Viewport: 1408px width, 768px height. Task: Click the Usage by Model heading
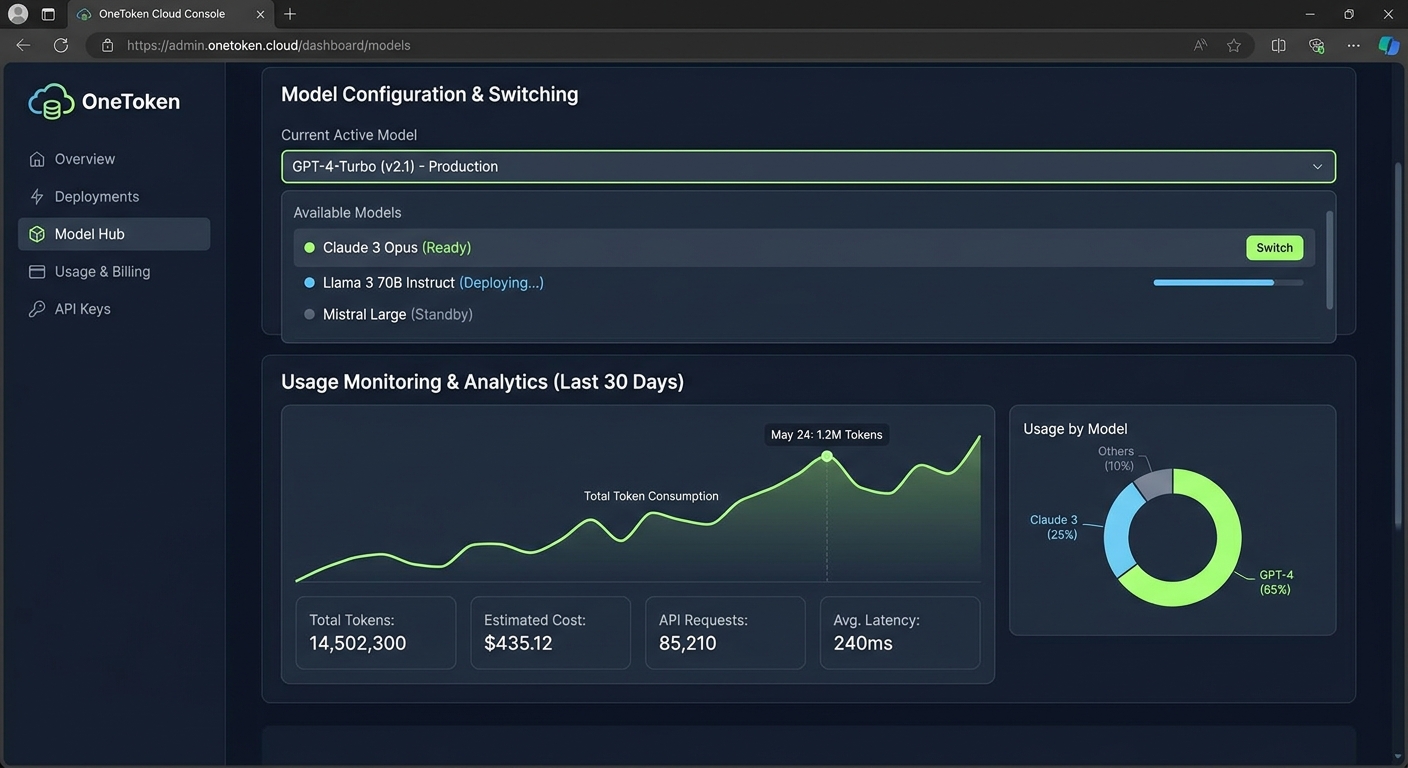(1075, 429)
